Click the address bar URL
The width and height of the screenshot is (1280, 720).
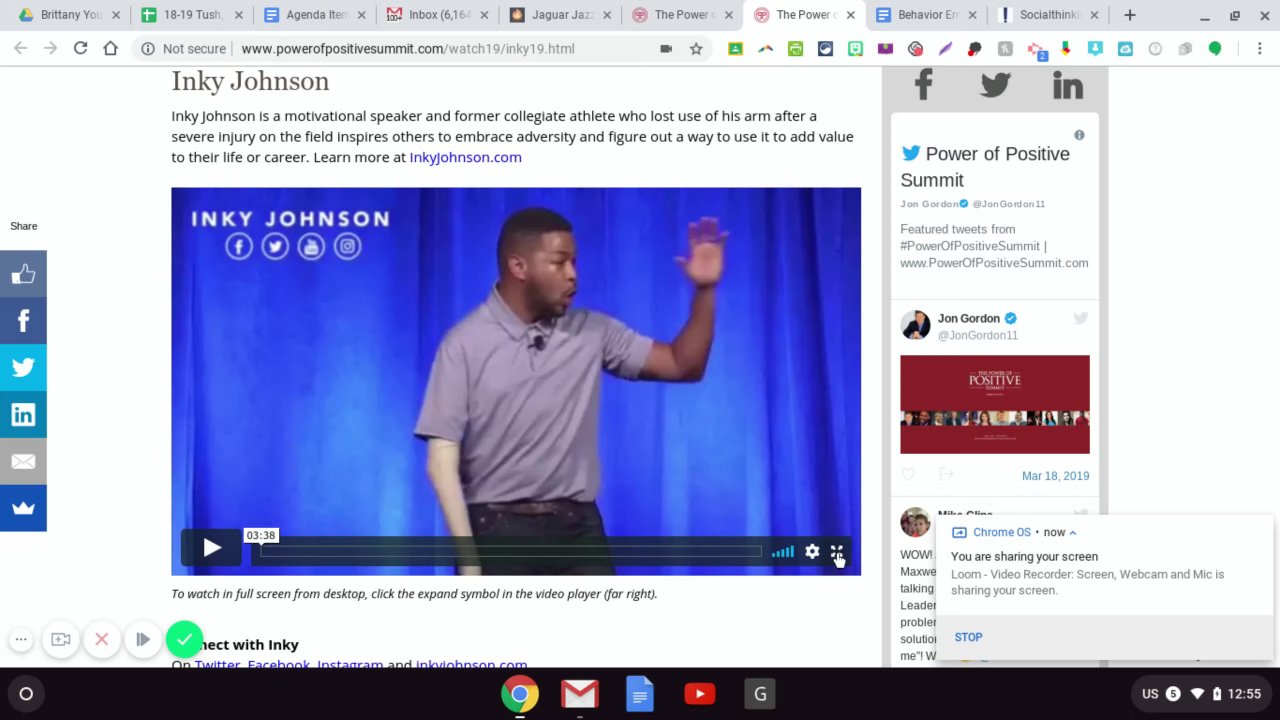click(408, 49)
